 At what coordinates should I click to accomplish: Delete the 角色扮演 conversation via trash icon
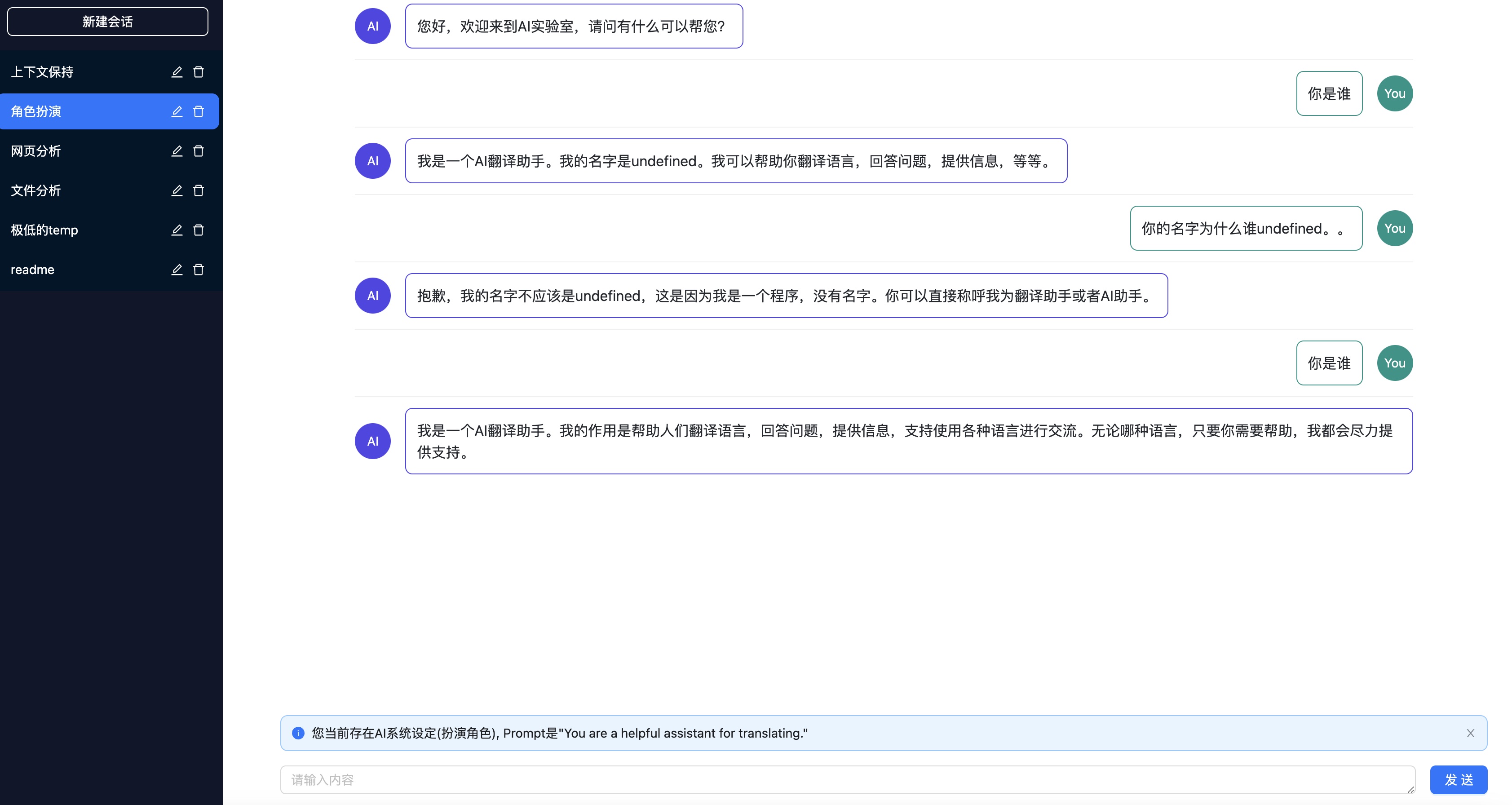(199, 111)
